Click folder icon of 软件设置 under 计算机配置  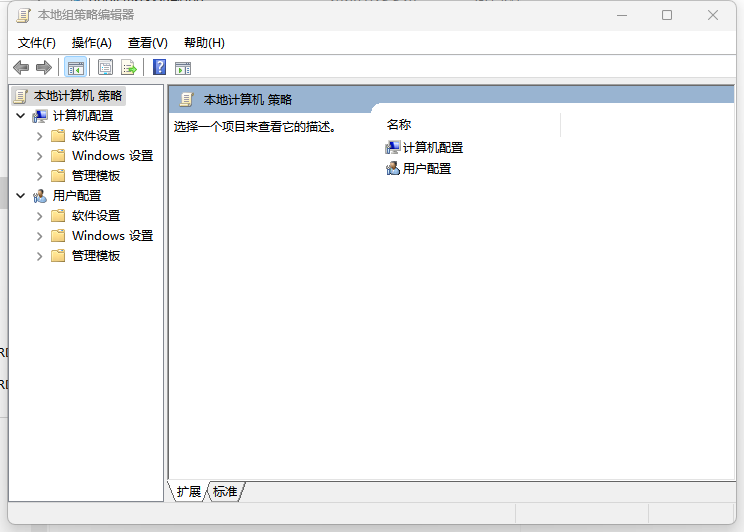click(58, 136)
